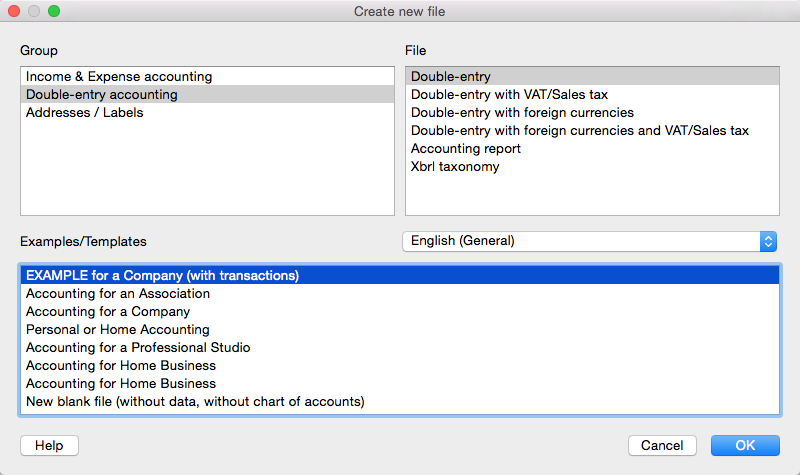Close the dialog with red button
Image resolution: width=800 pixels, height=475 pixels.
[x=14, y=11]
